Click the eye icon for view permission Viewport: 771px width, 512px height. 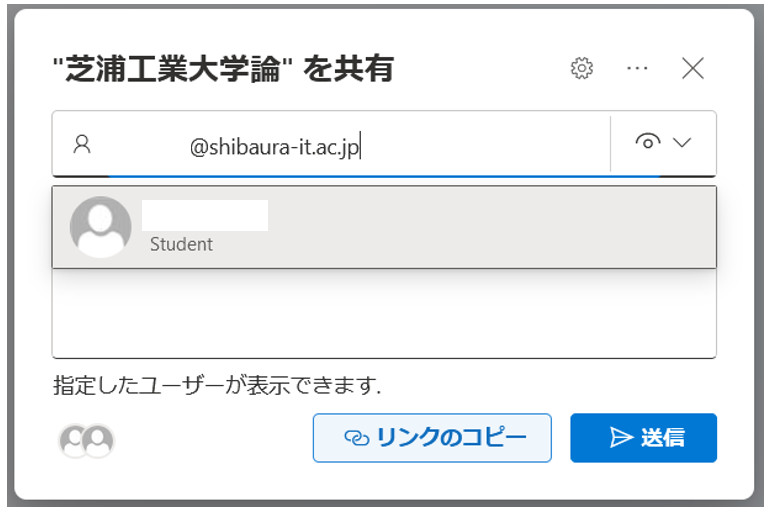click(648, 142)
